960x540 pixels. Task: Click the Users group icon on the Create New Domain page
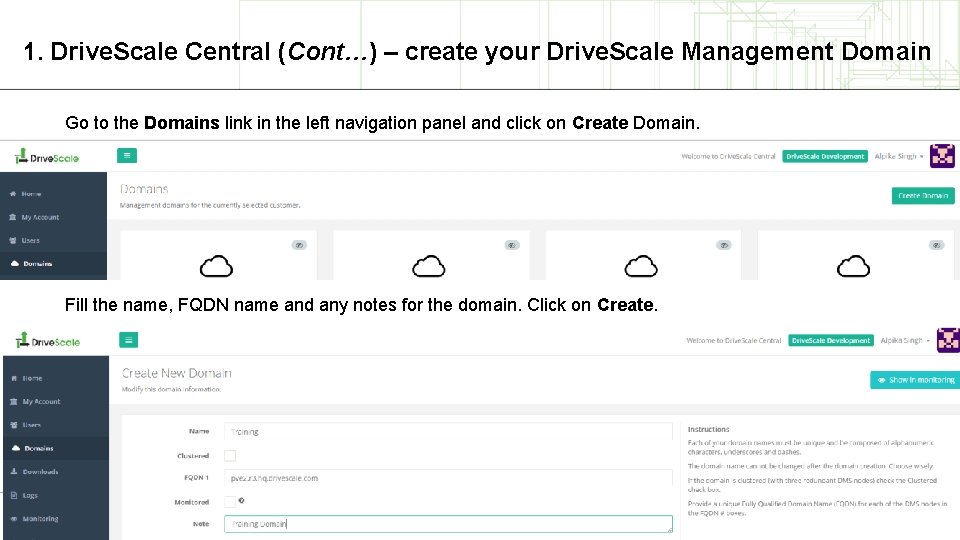point(13,425)
